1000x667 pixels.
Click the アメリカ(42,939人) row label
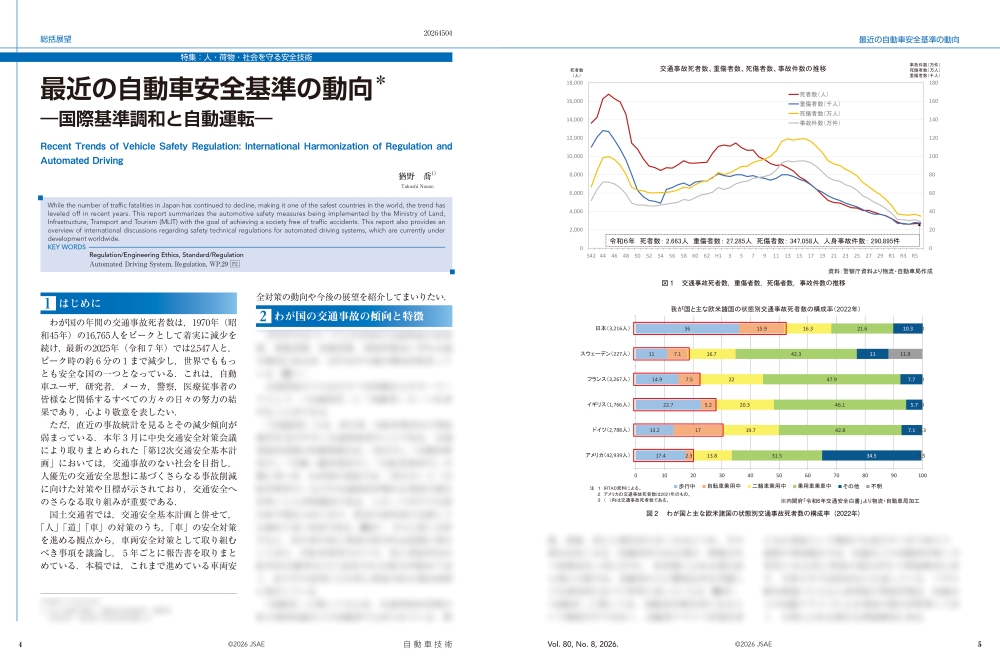(x=607, y=455)
